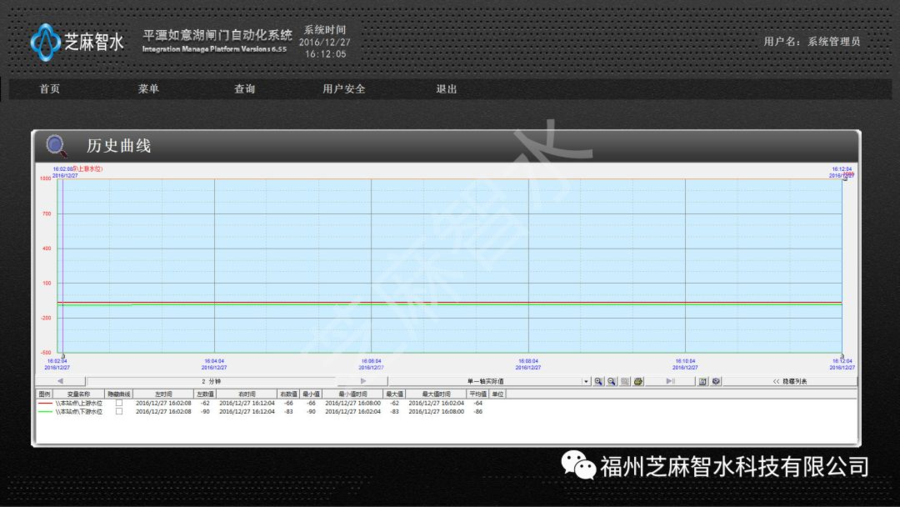This screenshot has height=507, width=900.
Task: Click the grayed selection zoom icon
Action: pos(625,381)
